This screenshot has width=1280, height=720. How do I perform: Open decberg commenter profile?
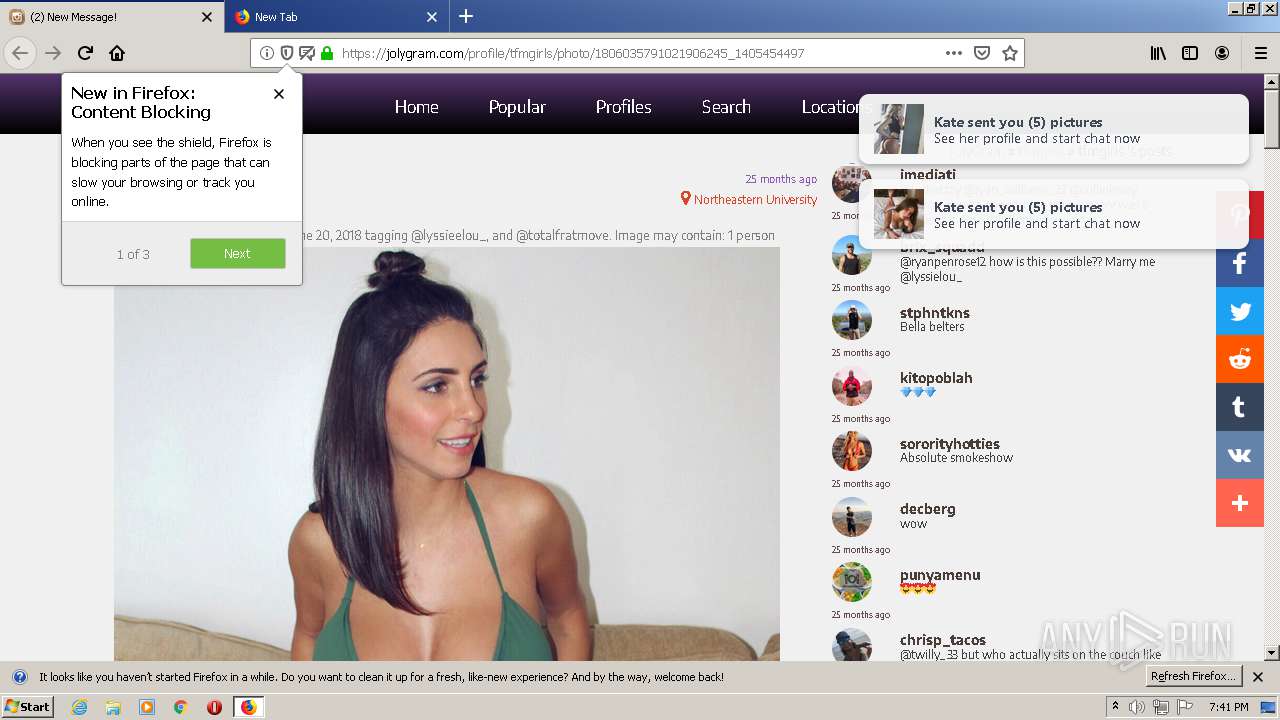click(x=928, y=509)
